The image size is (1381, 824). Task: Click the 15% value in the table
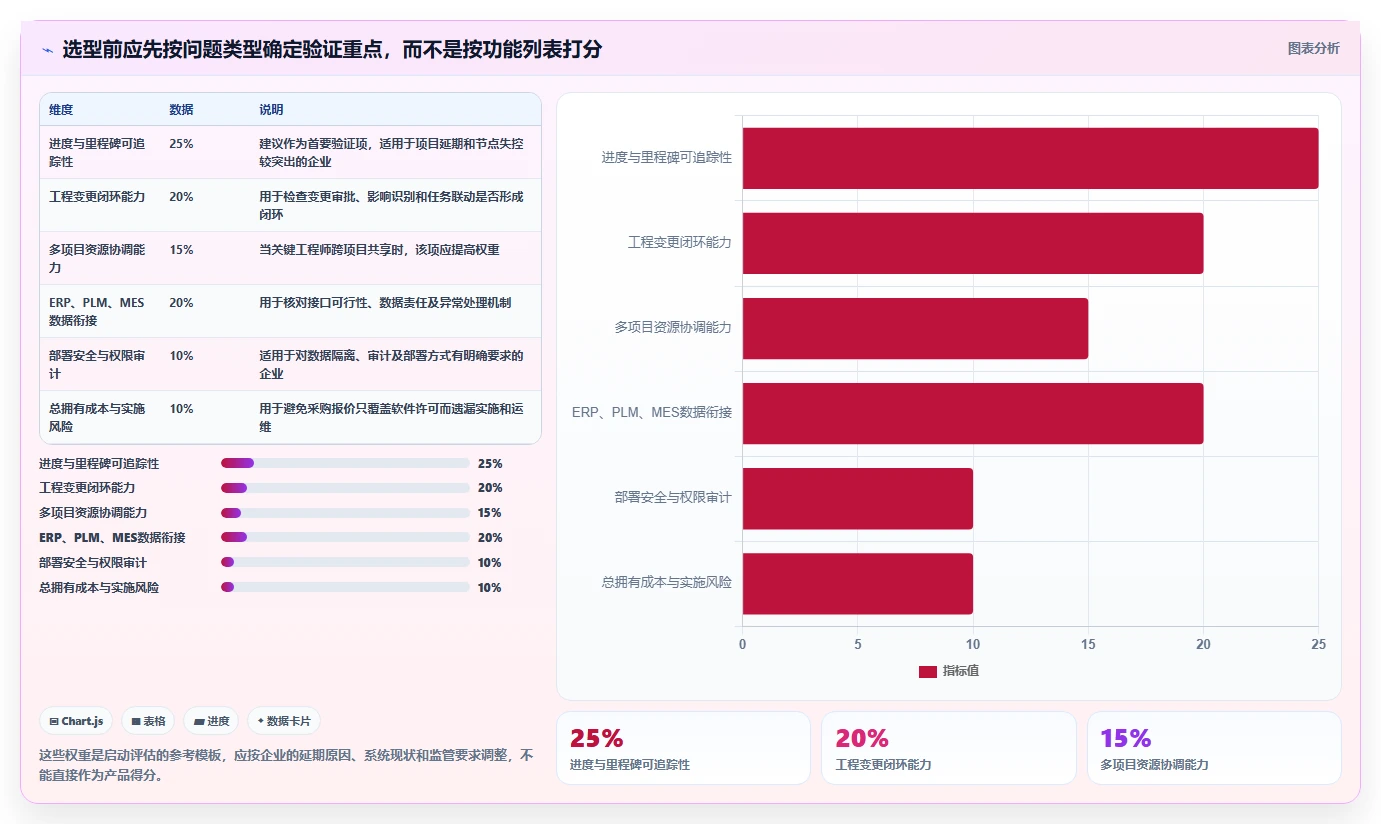point(181,250)
